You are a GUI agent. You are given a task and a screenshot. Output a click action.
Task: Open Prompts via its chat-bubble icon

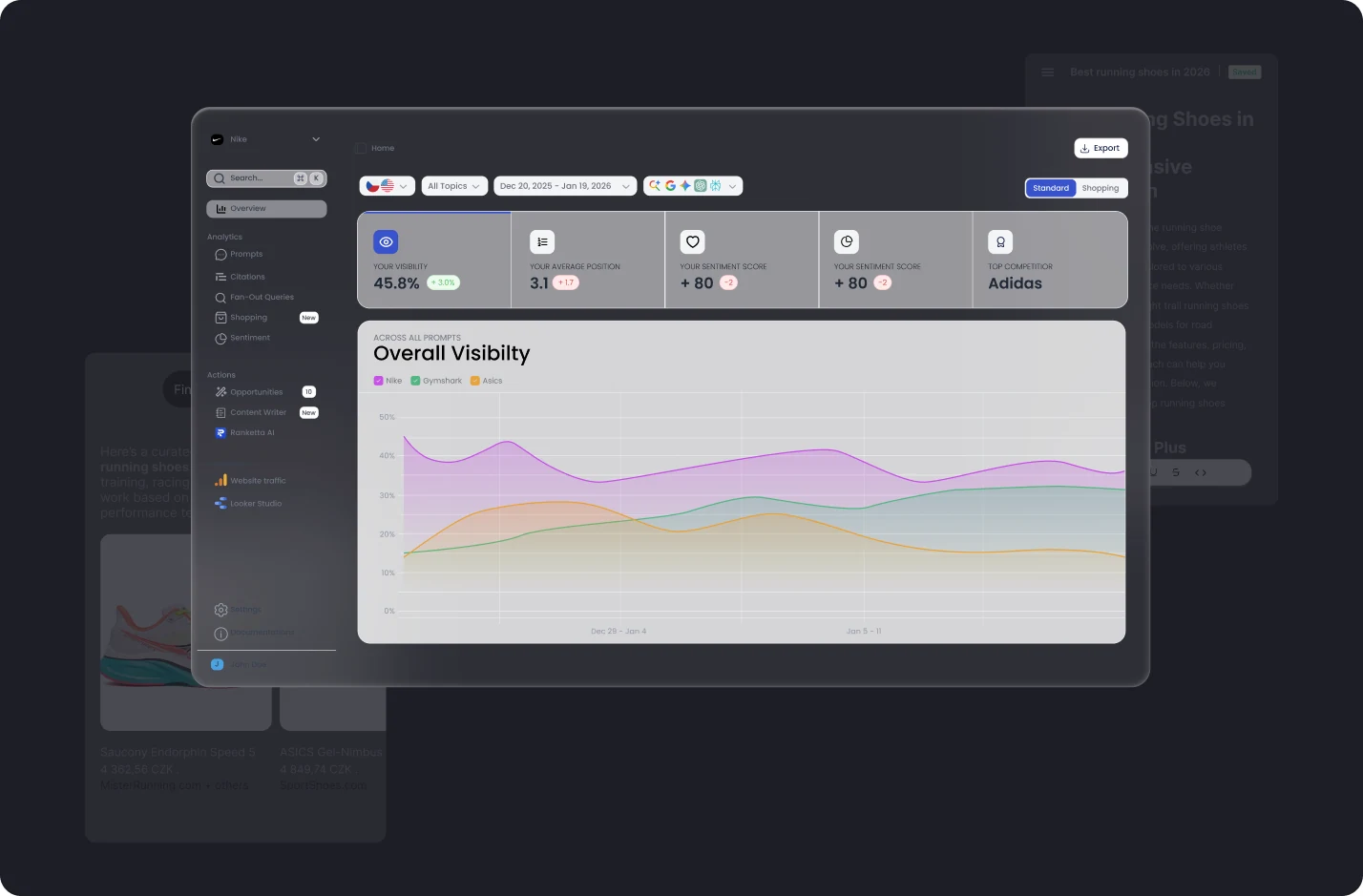tap(220, 255)
